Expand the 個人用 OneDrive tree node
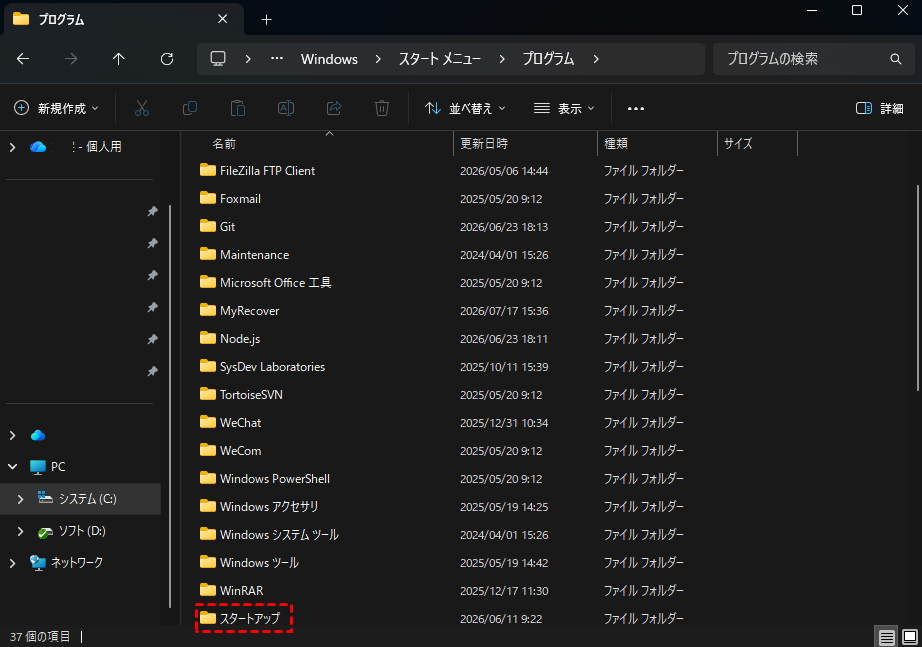The image size is (922, 647). 12,147
